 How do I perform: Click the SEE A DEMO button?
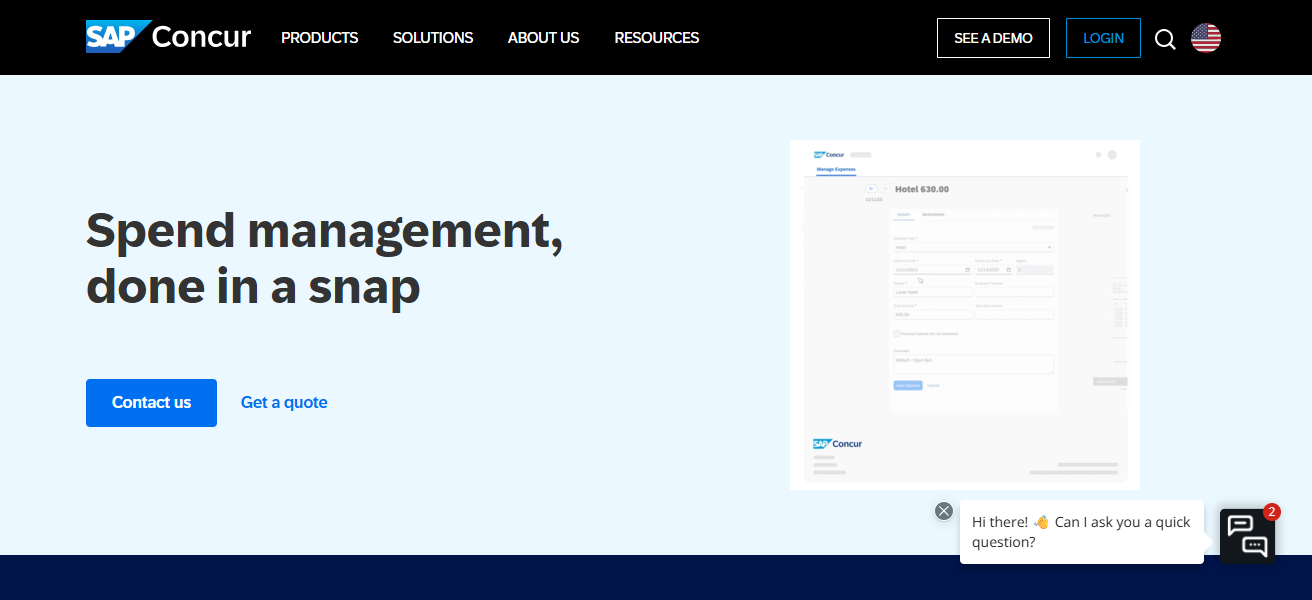(x=993, y=37)
